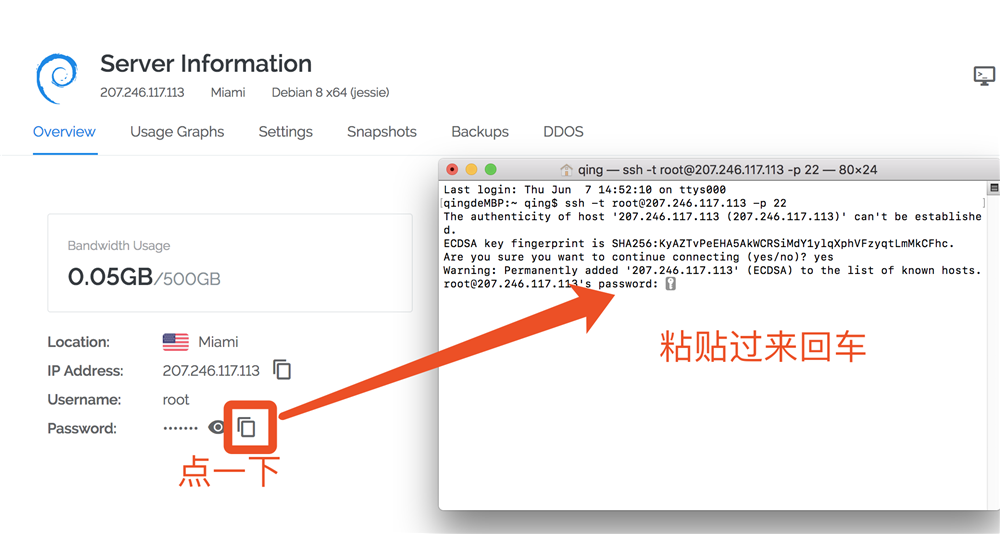Click the Username: label
The width and height of the screenshot is (1000, 534).
[84, 399]
